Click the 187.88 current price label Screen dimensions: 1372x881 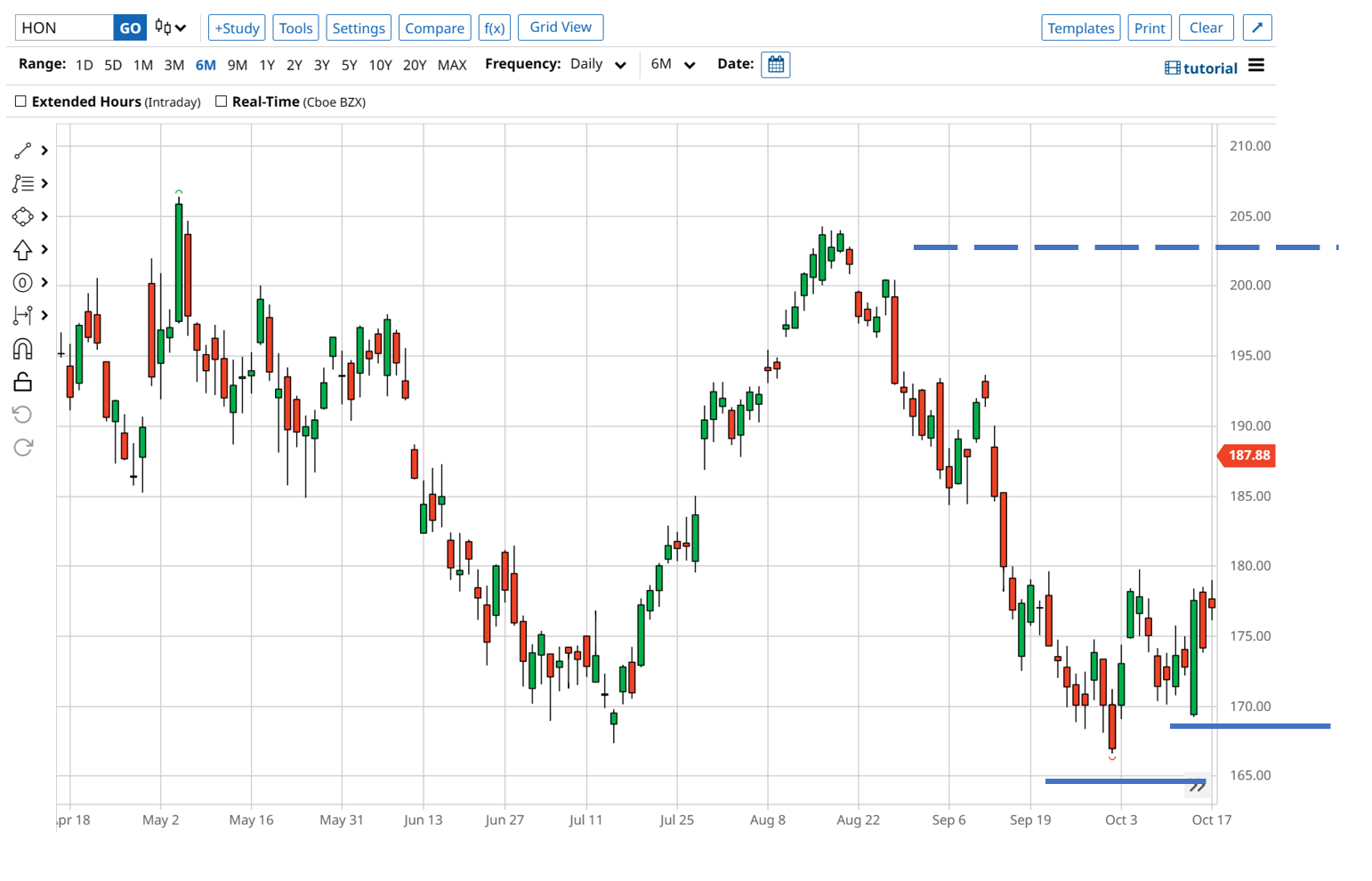[1247, 456]
